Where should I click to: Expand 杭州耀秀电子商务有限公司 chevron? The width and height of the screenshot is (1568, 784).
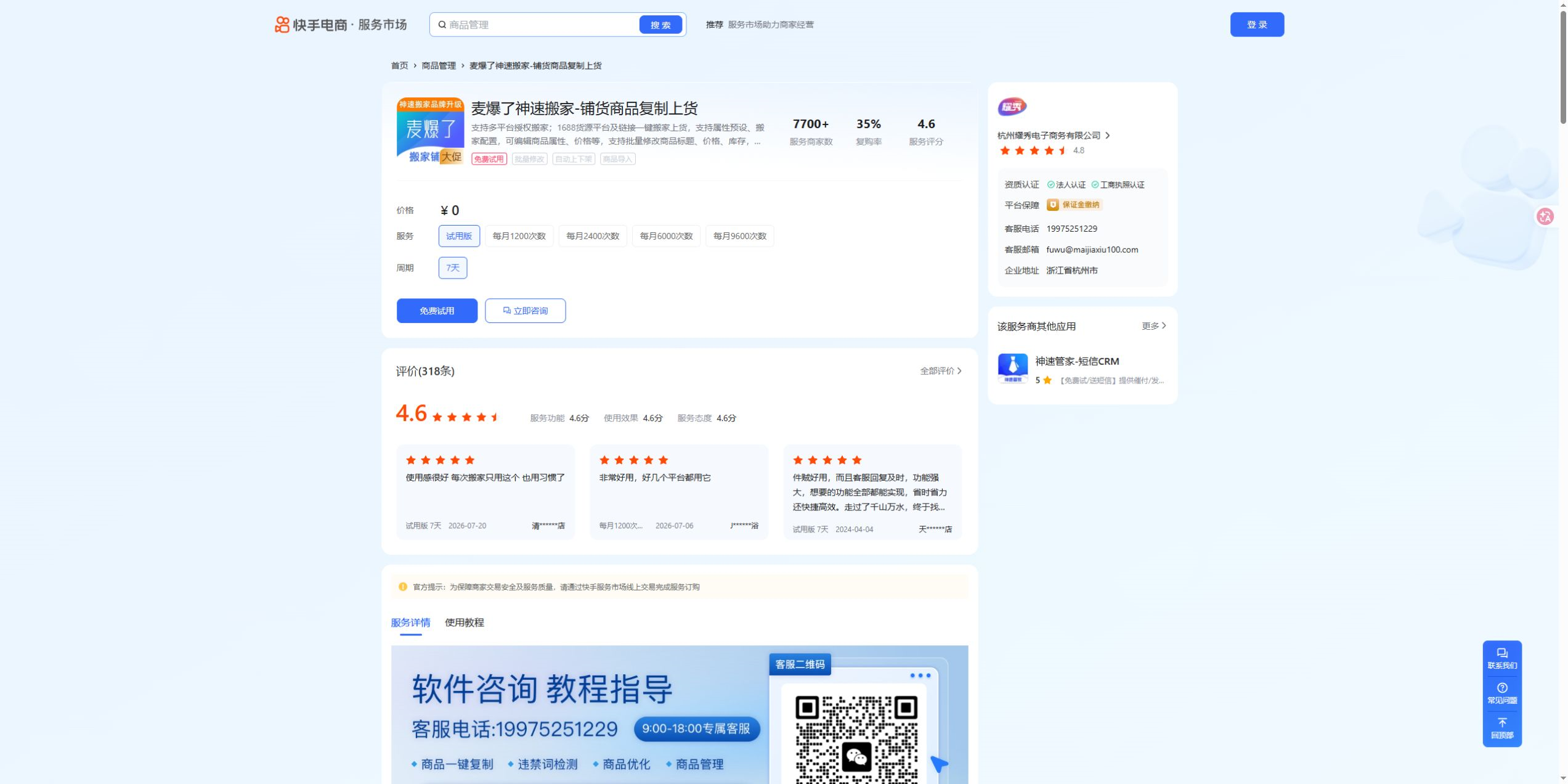pyautogui.click(x=1107, y=136)
